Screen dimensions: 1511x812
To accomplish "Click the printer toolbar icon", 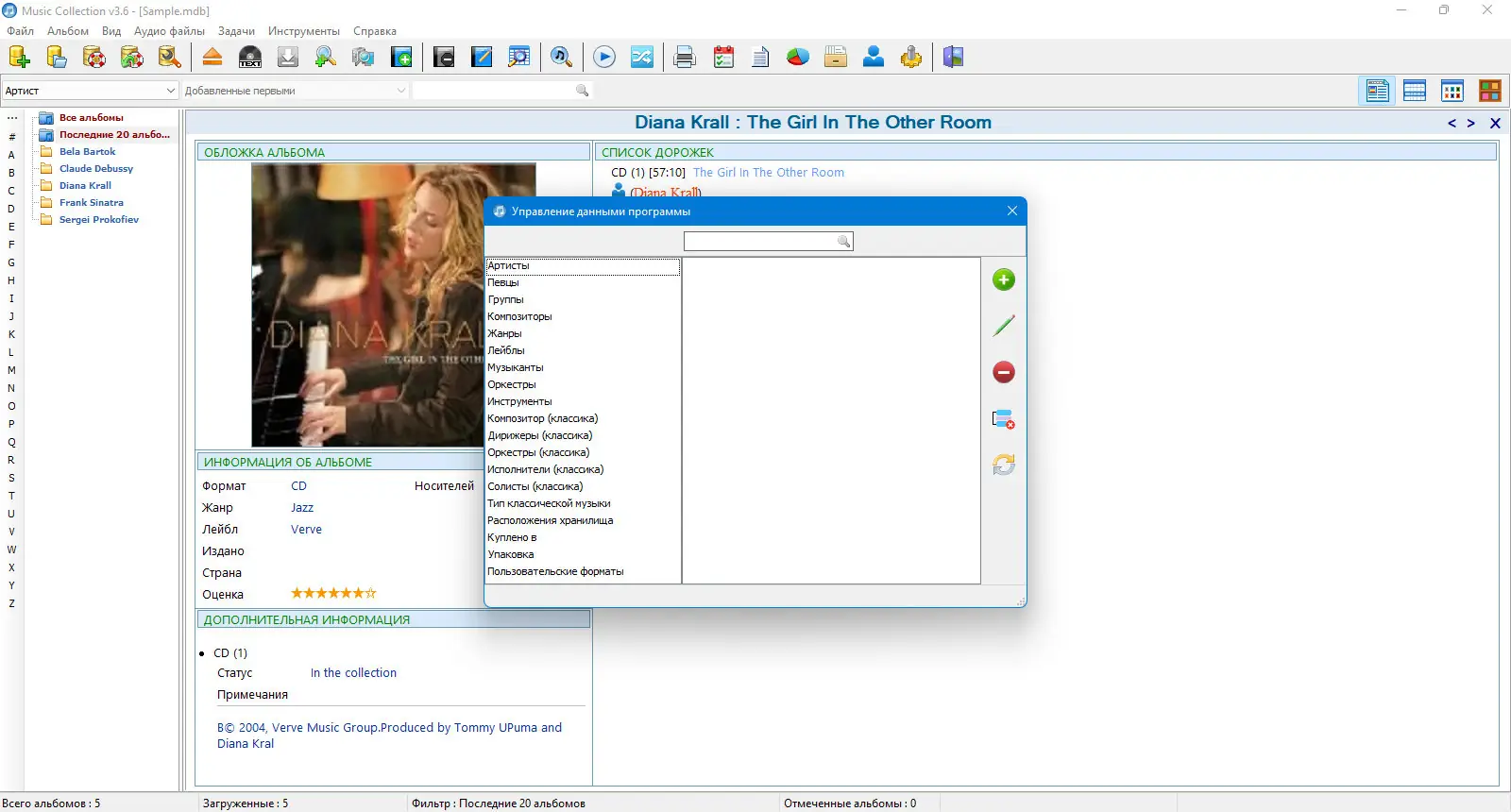I will coord(685,58).
